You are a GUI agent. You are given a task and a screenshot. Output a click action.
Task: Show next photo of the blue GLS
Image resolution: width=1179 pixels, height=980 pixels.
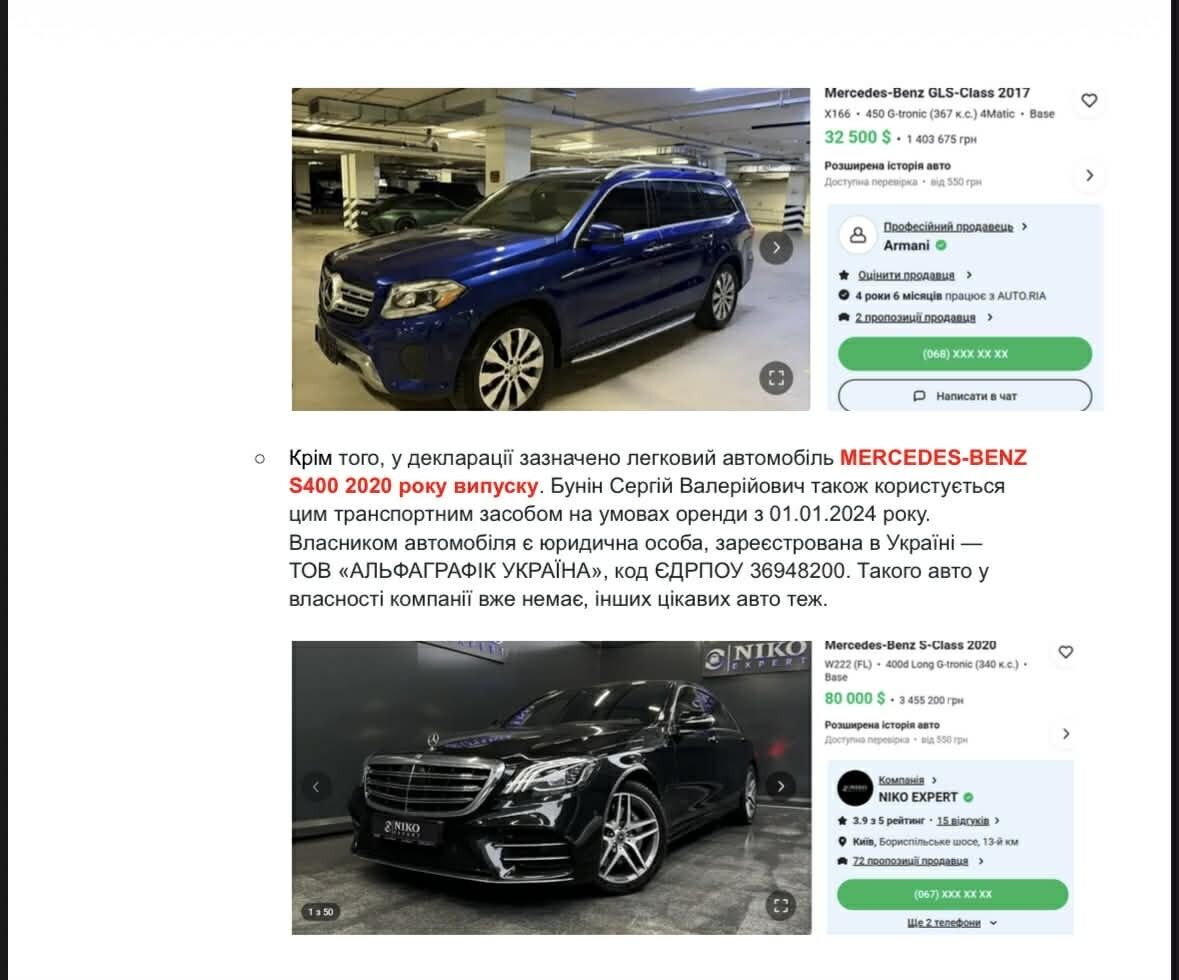point(776,247)
